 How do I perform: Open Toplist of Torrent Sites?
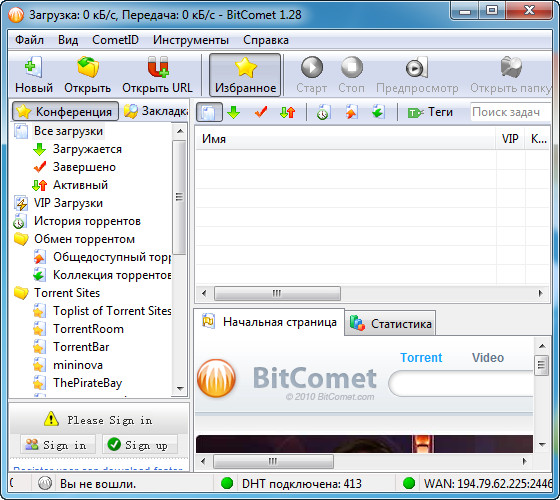pyautogui.click(x=112, y=311)
